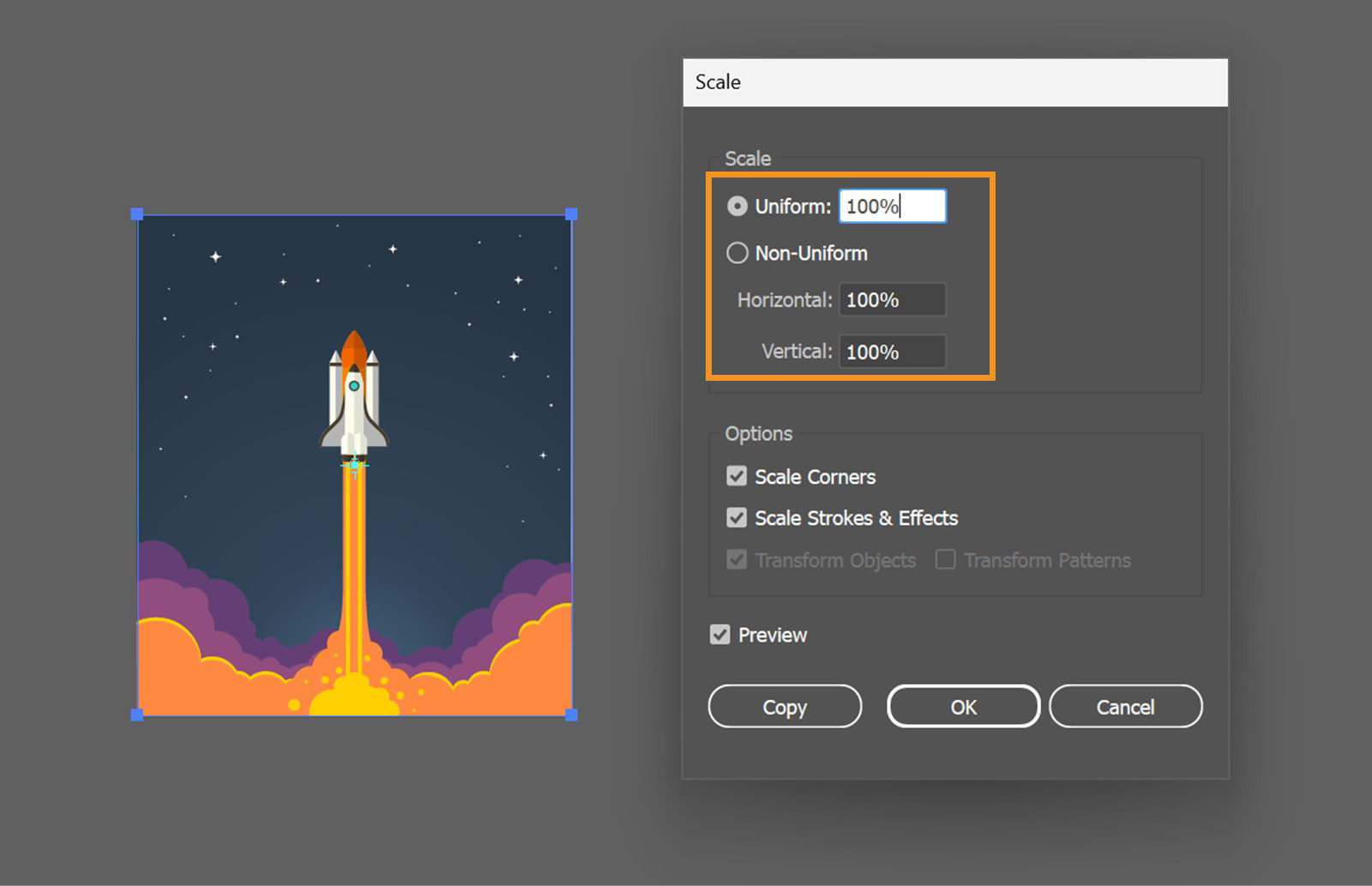Enable the Scale Corners checkbox
The height and width of the screenshot is (886, 1372).
tap(736, 476)
